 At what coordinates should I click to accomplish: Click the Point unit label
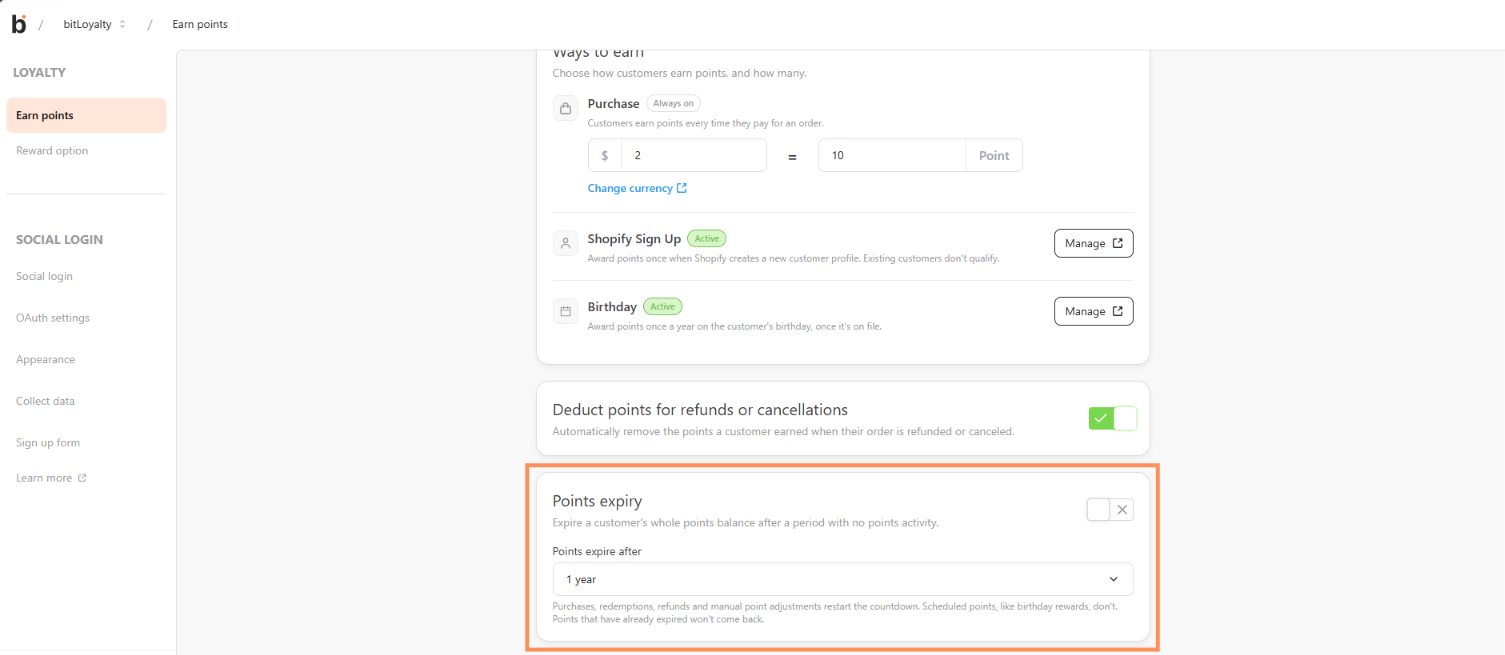(994, 155)
